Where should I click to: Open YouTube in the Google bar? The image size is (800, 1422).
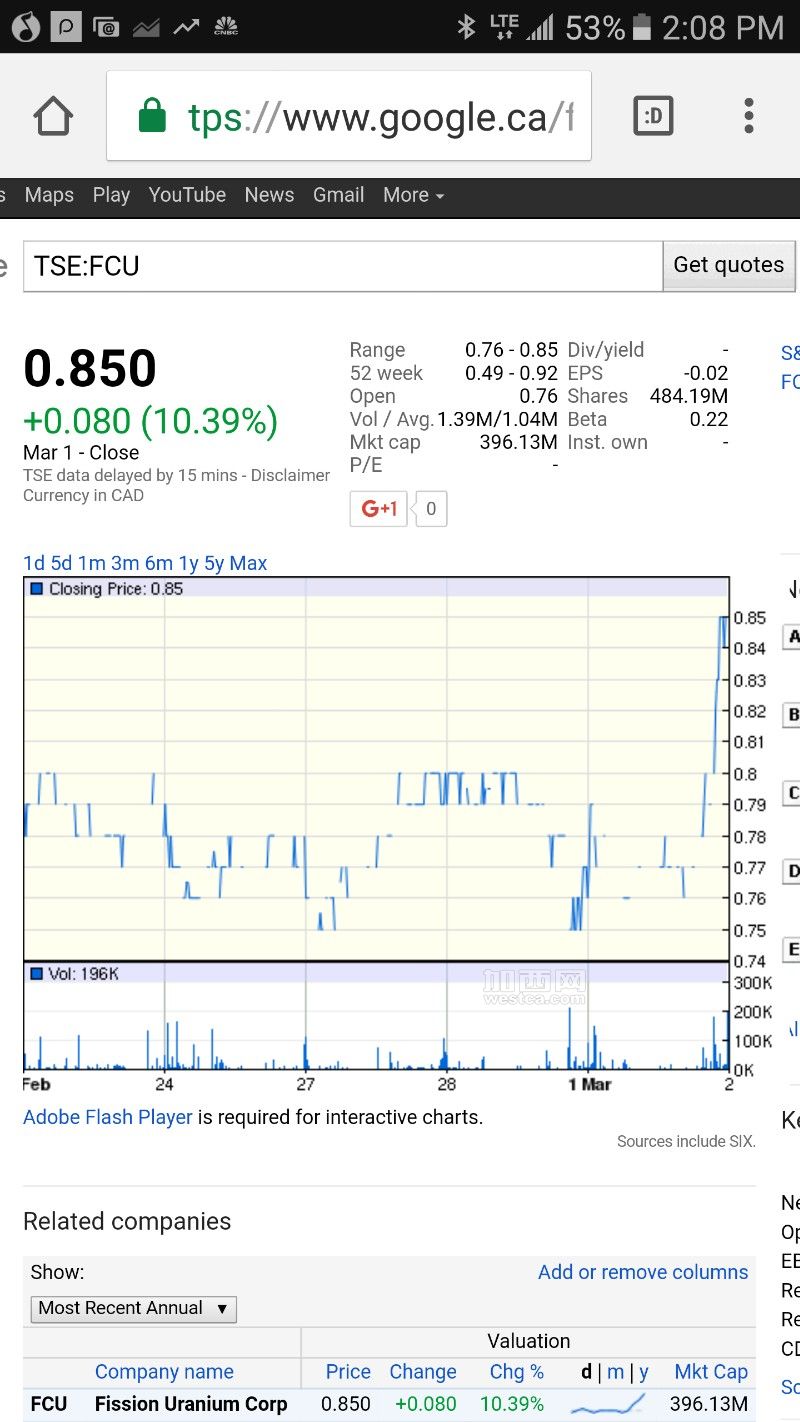point(187,195)
